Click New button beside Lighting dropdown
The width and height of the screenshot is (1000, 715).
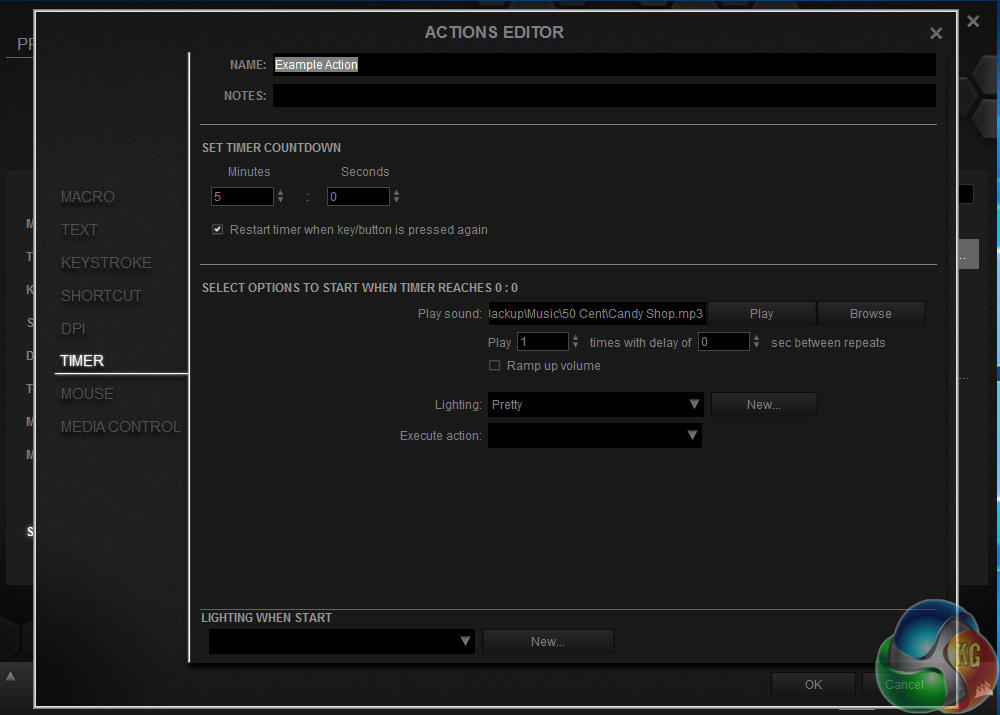[764, 404]
